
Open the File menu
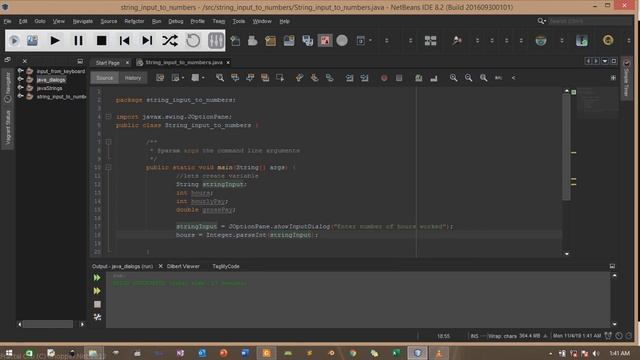point(7,21)
